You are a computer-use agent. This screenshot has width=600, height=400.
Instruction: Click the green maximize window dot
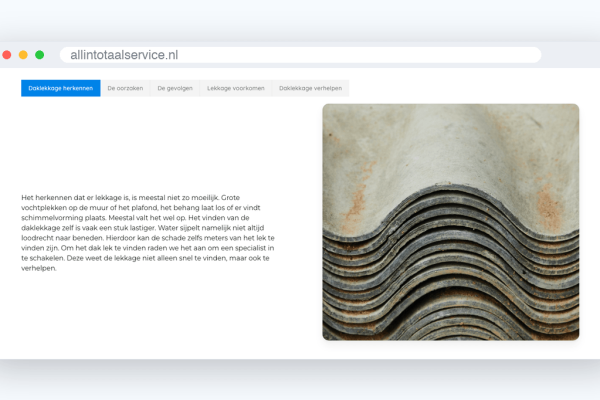pos(39,55)
